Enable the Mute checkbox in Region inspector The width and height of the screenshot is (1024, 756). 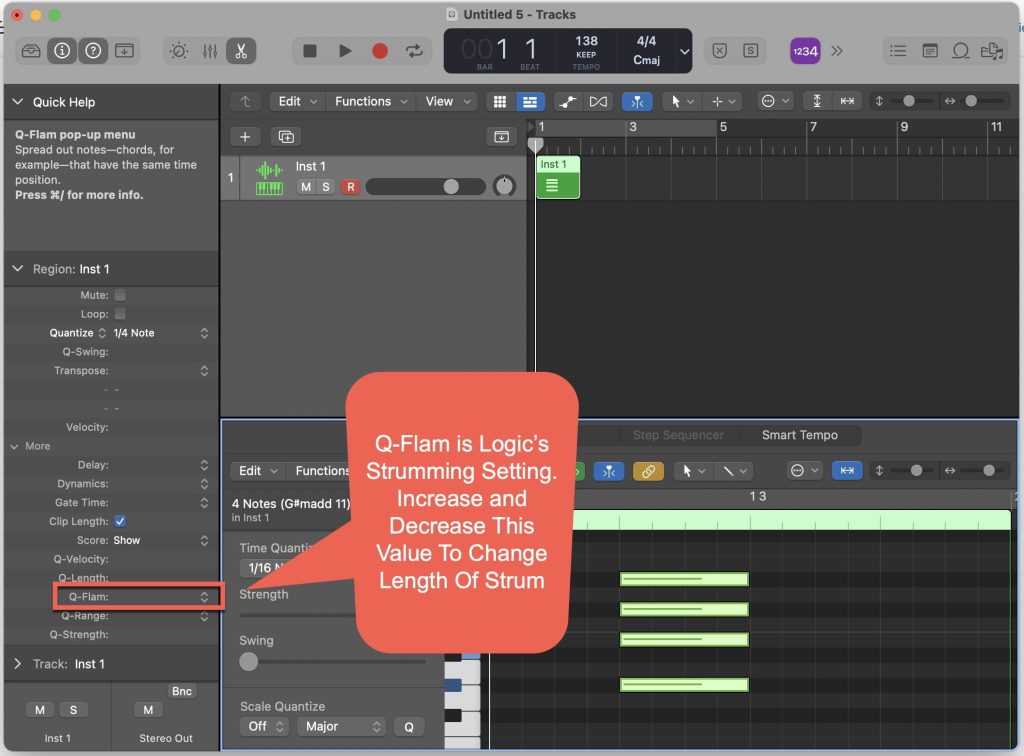(120, 295)
